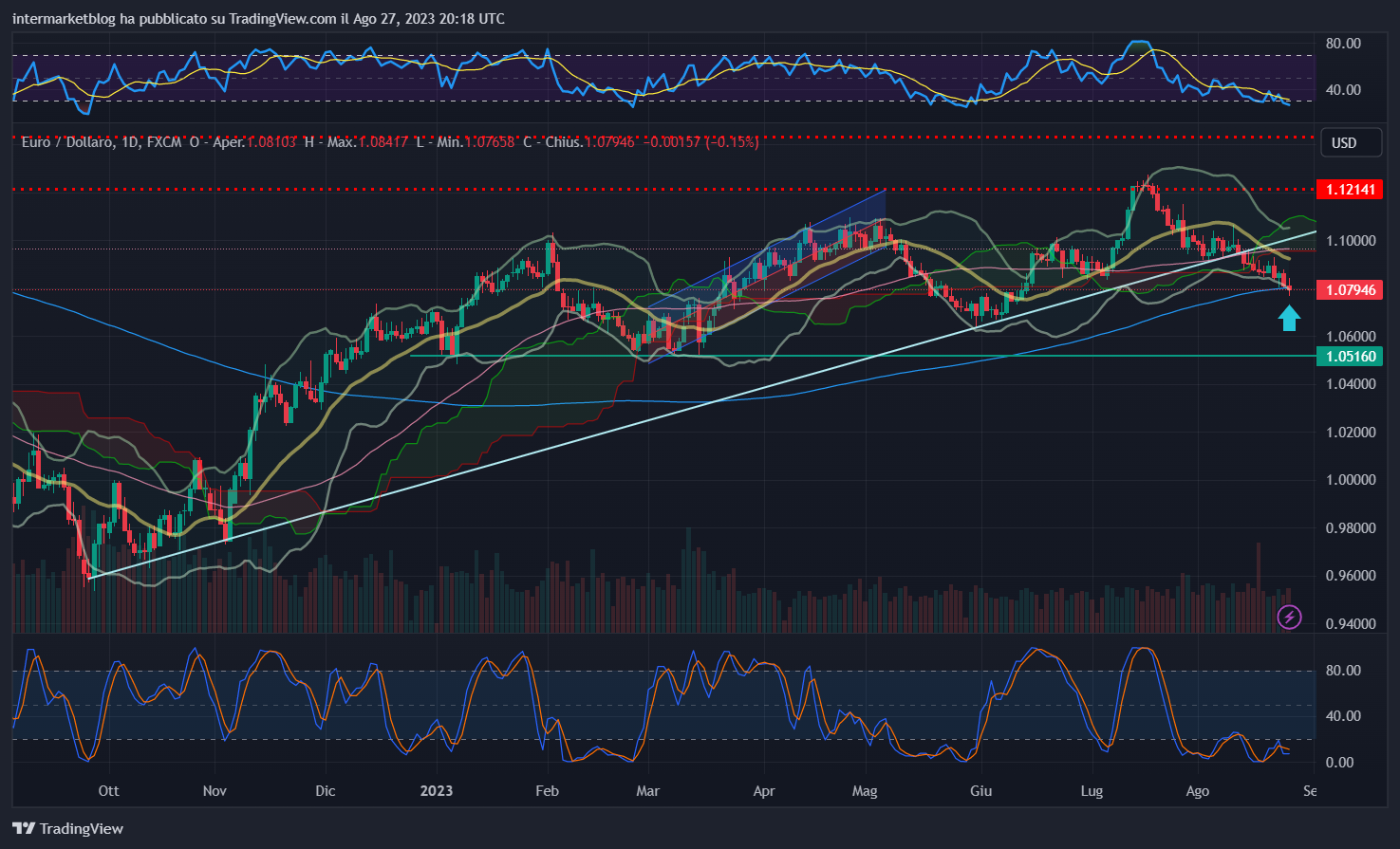Screen dimensions: 1400x849
Task: Click the RSI pane 80.00 axis value
Action: 1343,44
